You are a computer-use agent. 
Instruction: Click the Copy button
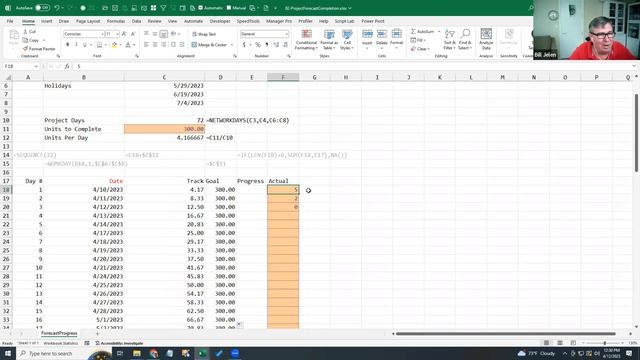point(31,40)
